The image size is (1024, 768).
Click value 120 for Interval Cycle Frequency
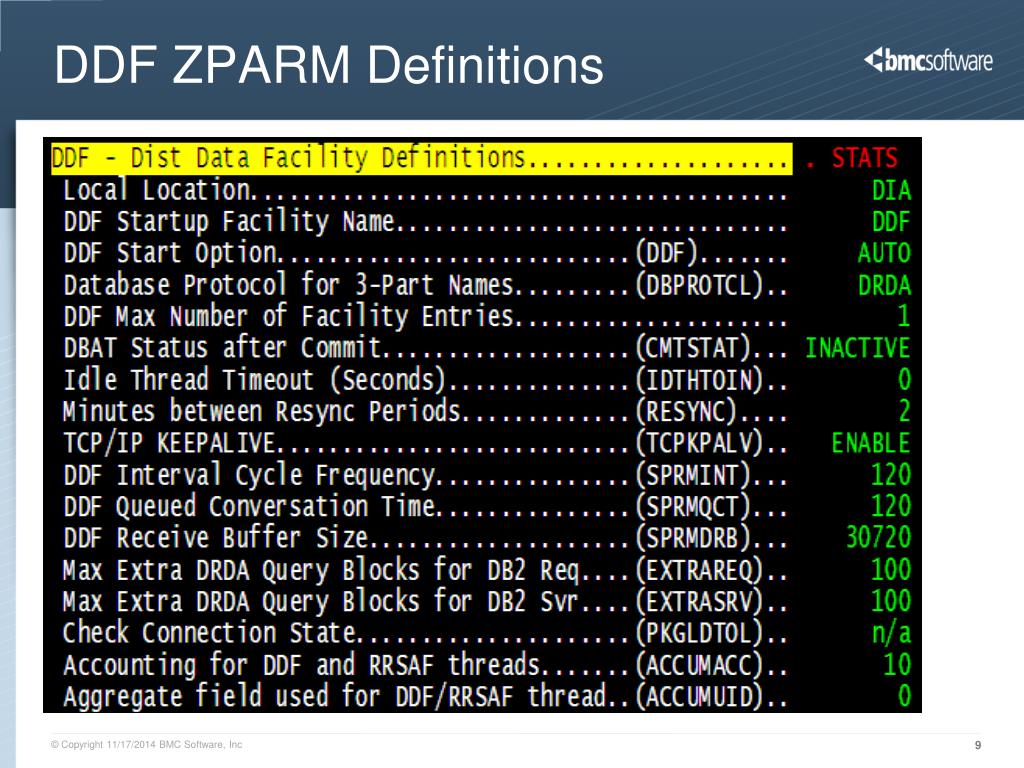pyautogui.click(x=891, y=474)
